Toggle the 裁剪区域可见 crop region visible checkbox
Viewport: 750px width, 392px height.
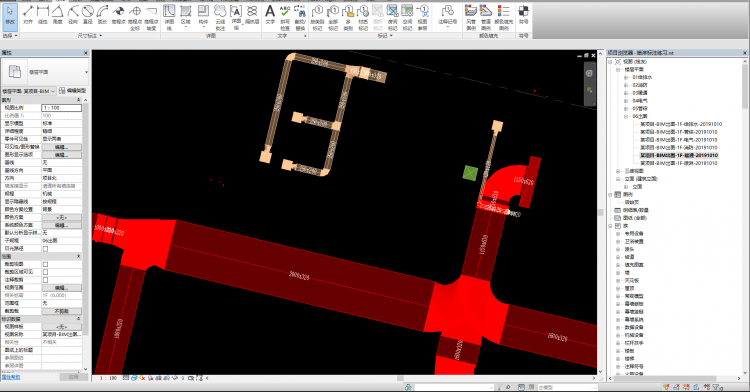point(45,272)
